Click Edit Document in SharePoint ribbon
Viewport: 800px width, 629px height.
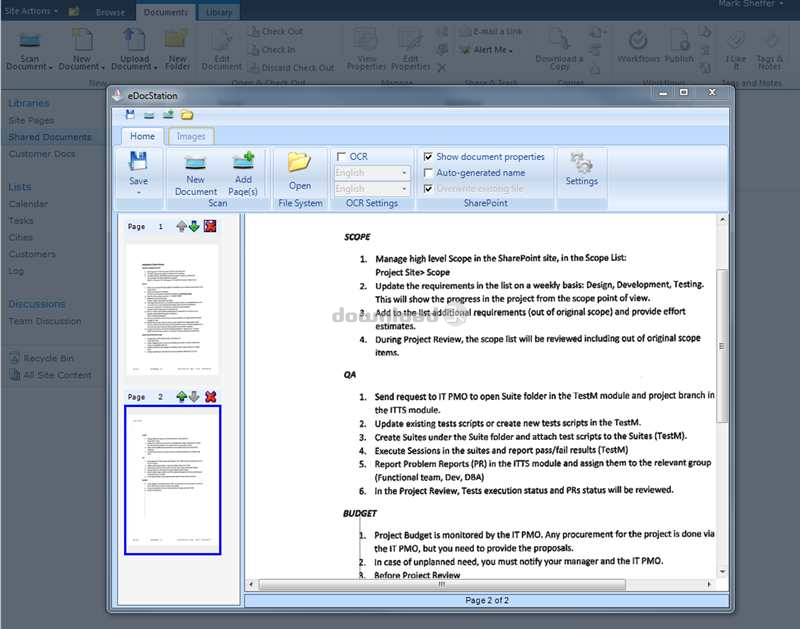[x=221, y=51]
